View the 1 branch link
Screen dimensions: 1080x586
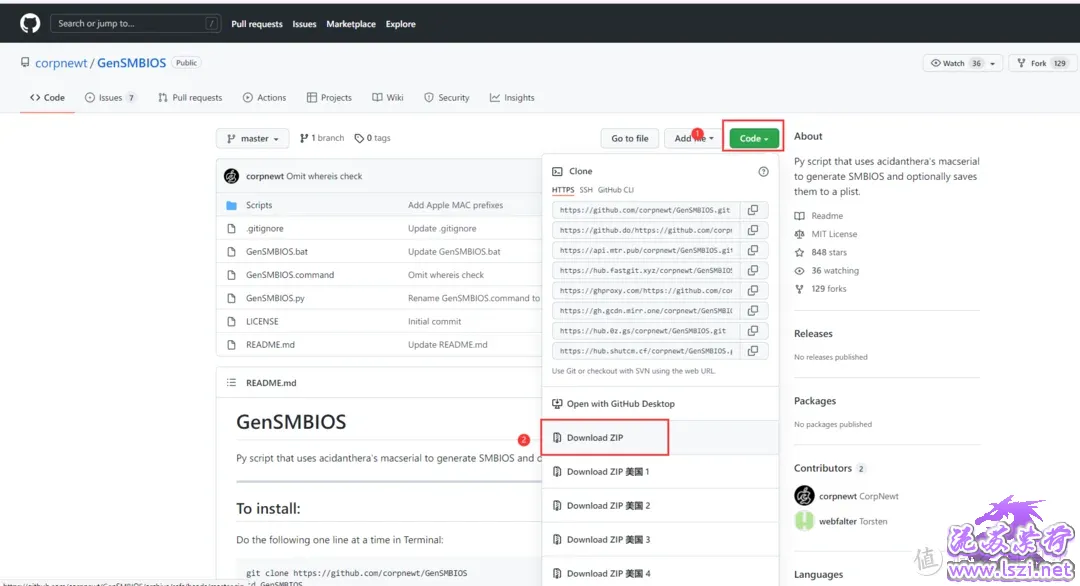[322, 138]
